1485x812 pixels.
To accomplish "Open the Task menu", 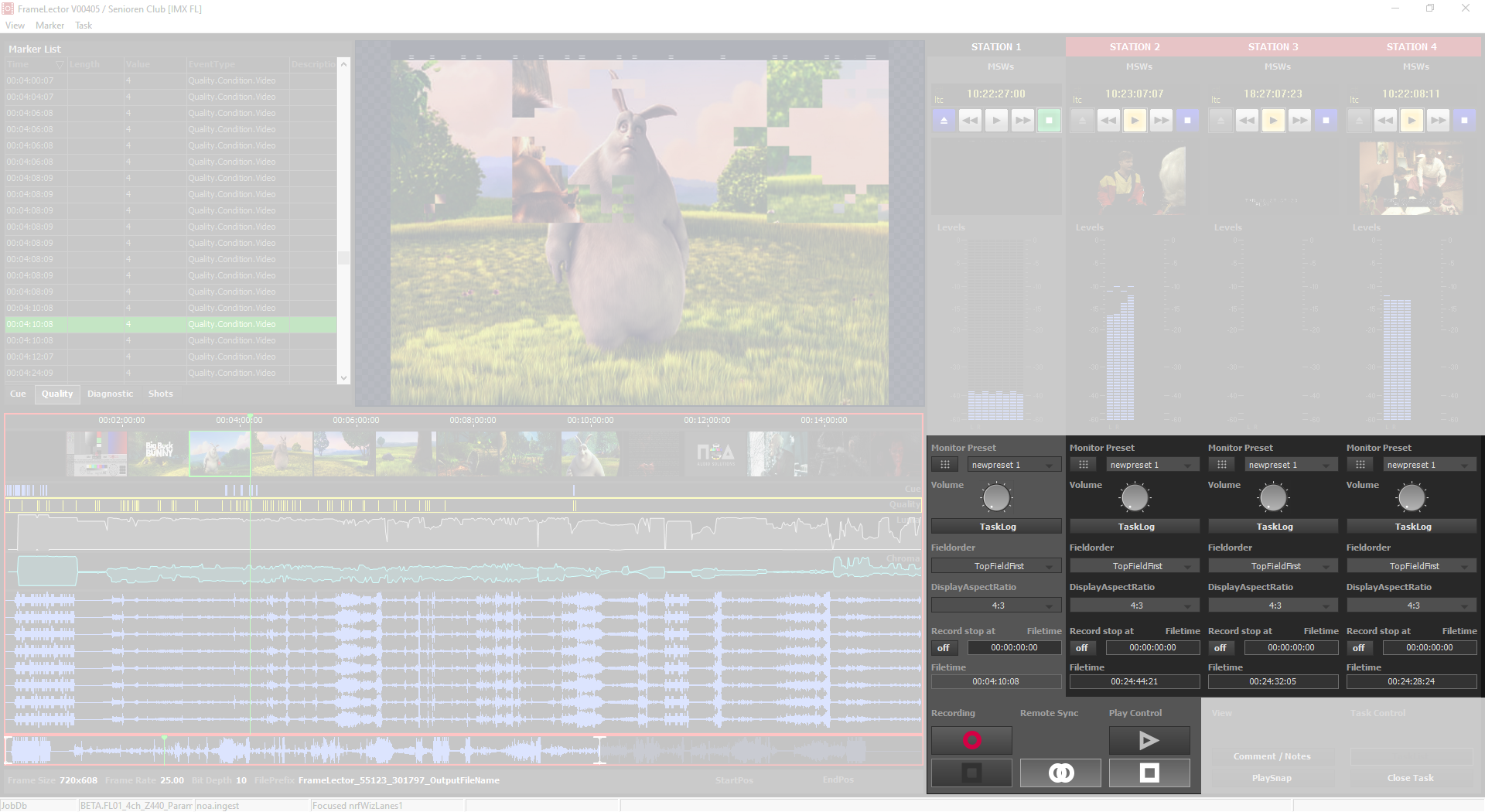I will click(84, 26).
